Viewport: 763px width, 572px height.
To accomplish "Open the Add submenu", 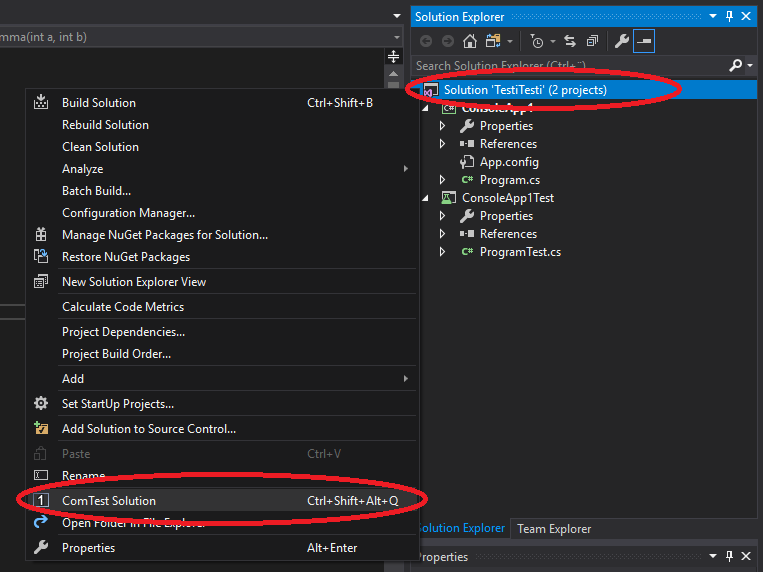I will click(x=222, y=379).
